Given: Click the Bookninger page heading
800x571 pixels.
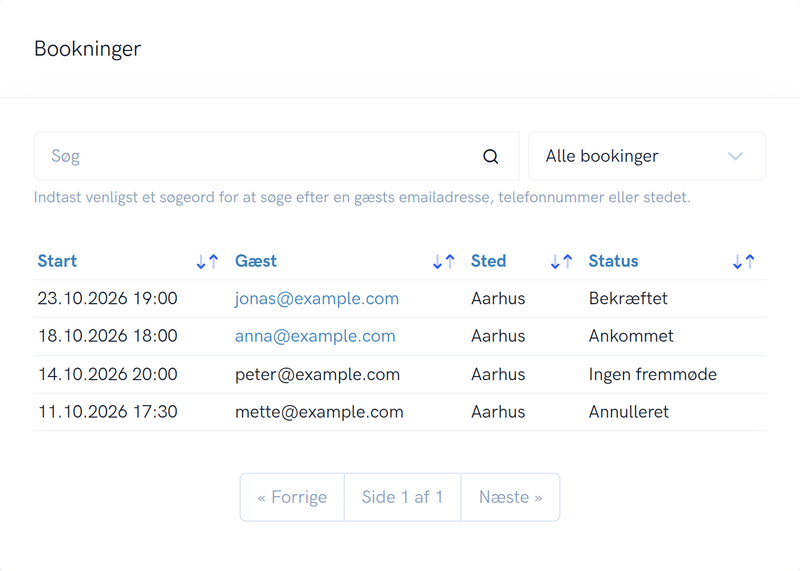Looking at the screenshot, I should tap(87, 49).
